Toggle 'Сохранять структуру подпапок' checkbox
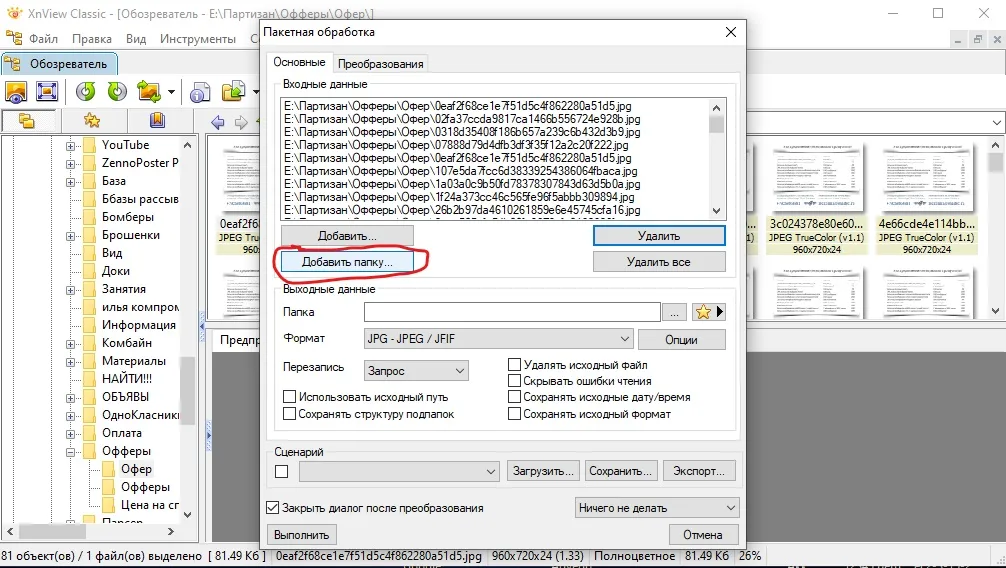Screen dimensions: 1006x568 point(289,414)
